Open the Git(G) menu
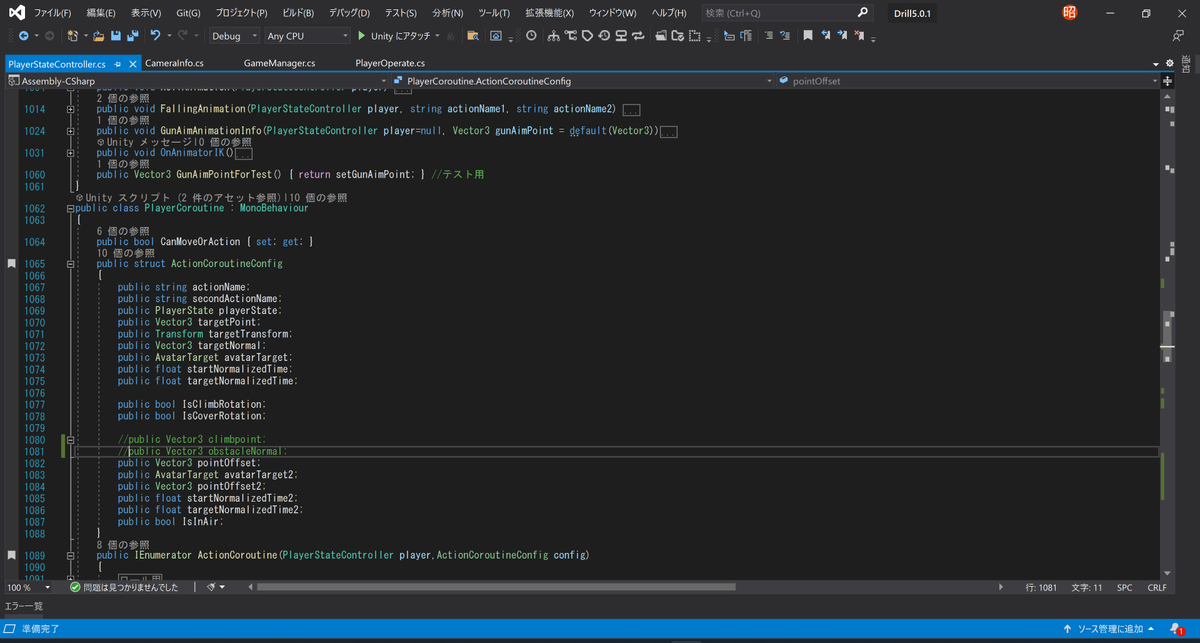The width and height of the screenshot is (1200, 643). pos(187,13)
